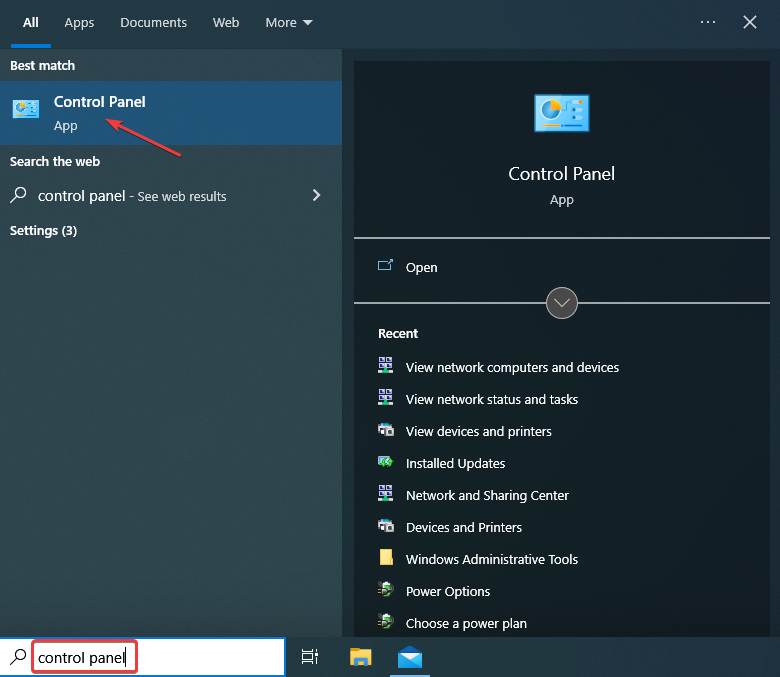The height and width of the screenshot is (677, 780).
Task: Open View network status and tasks
Action: (492, 399)
